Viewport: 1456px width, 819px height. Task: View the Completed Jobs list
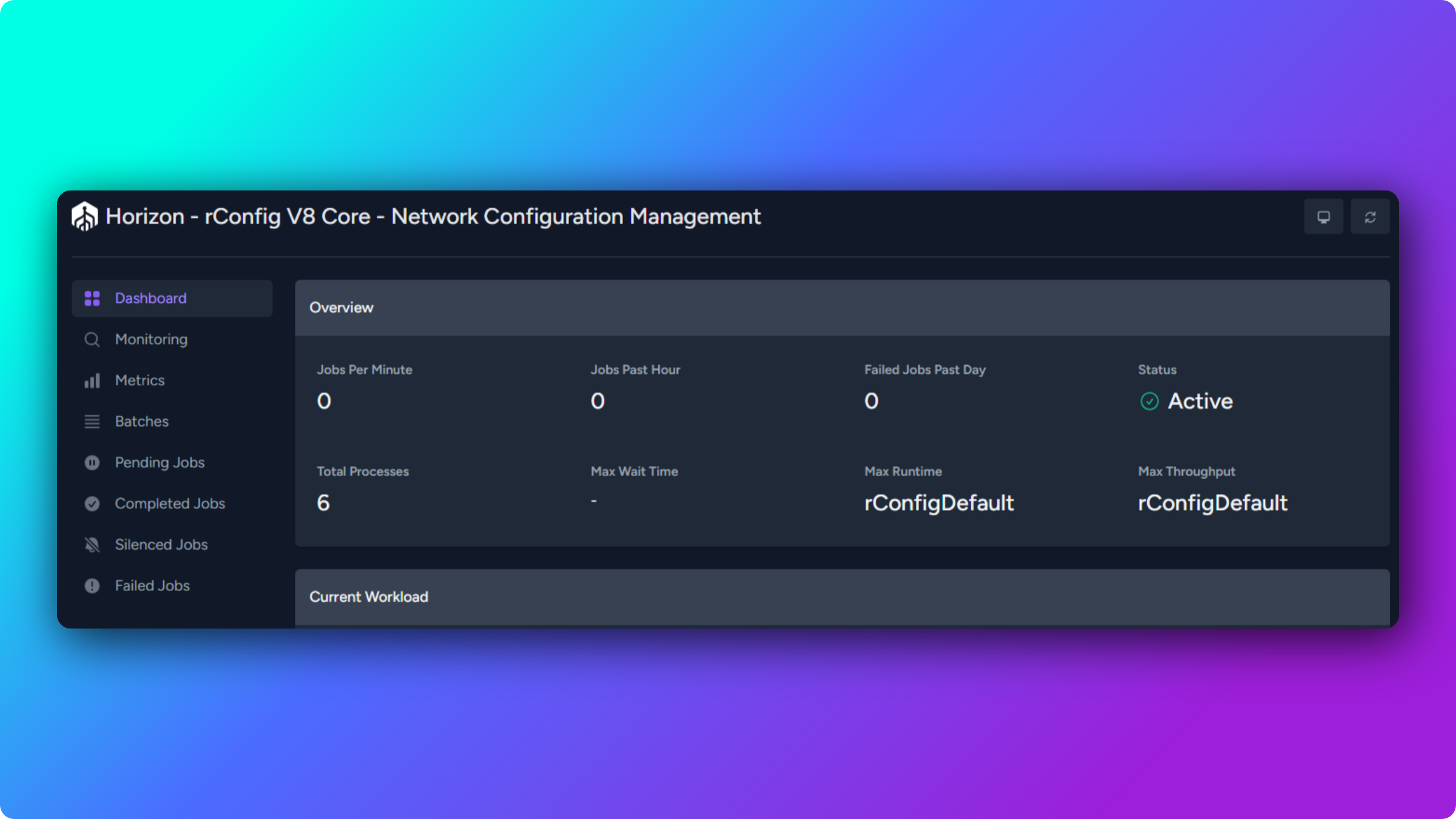click(x=172, y=504)
